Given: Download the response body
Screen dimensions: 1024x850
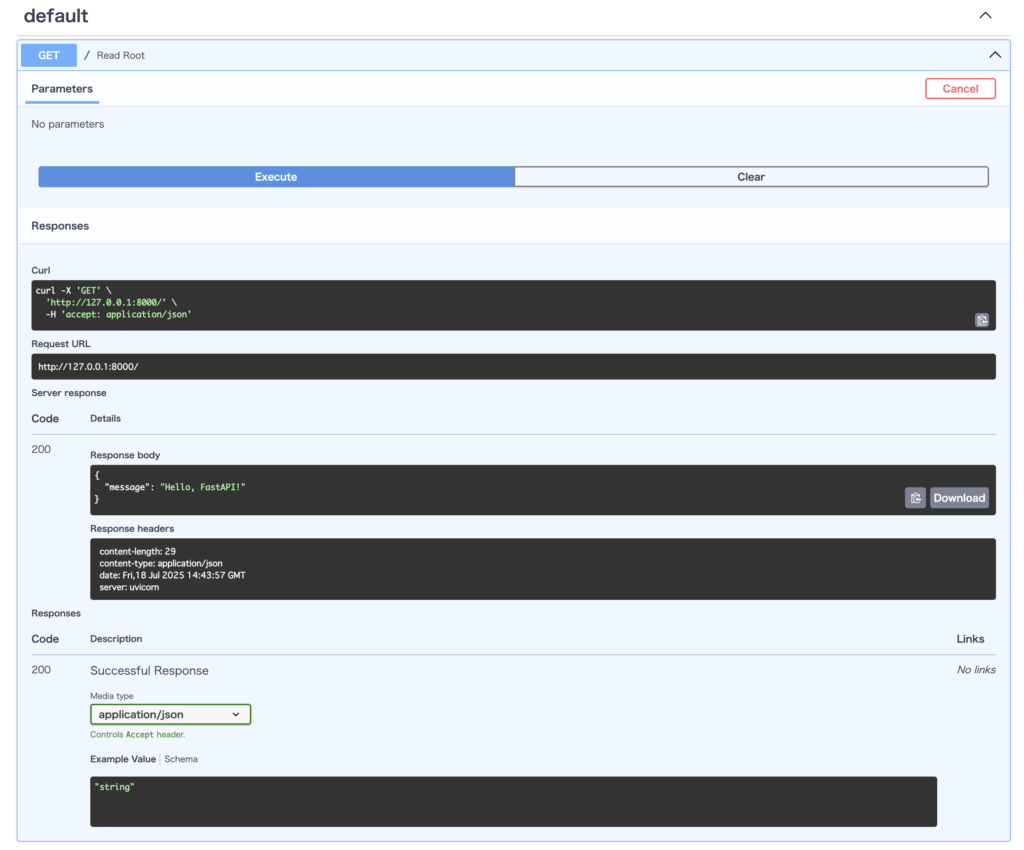Looking at the screenshot, I should (959, 498).
